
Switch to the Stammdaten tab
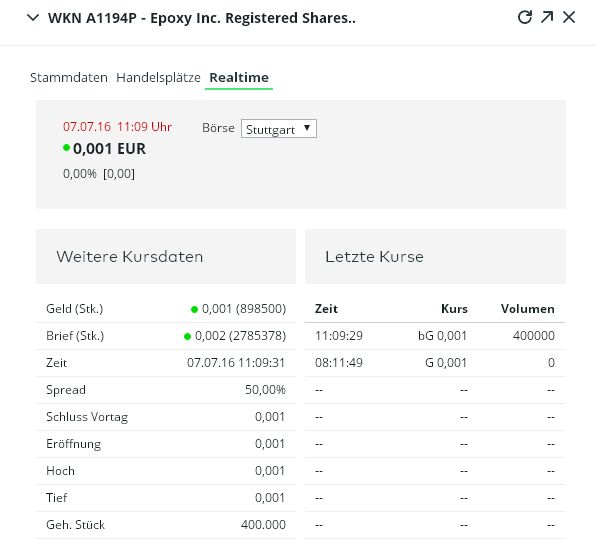tap(69, 78)
